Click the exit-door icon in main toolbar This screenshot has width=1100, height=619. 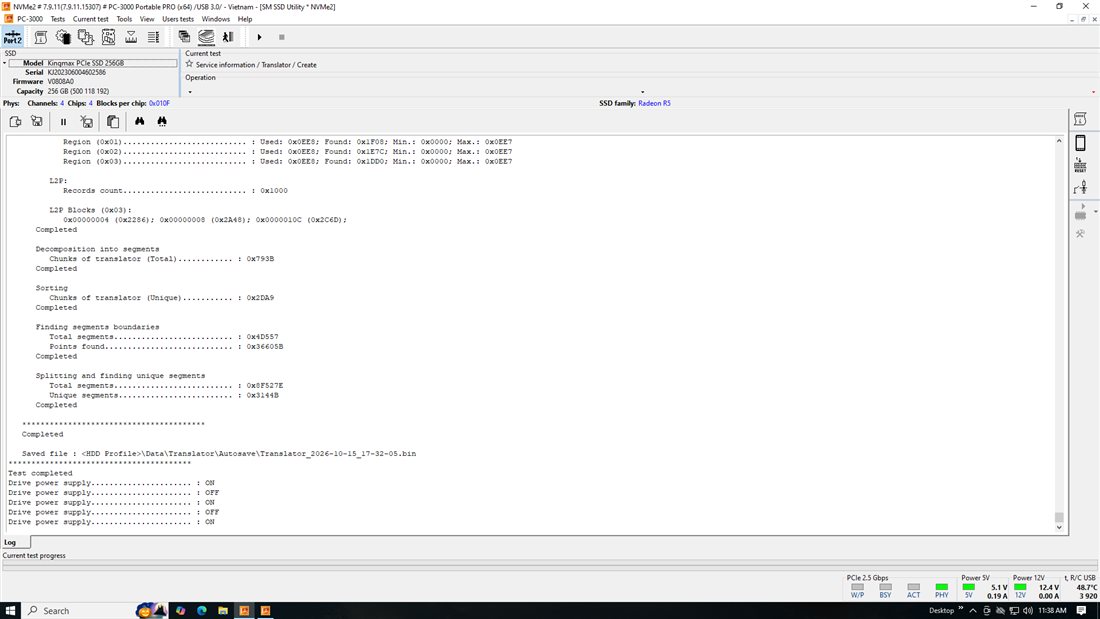pyautogui.click(x=228, y=37)
